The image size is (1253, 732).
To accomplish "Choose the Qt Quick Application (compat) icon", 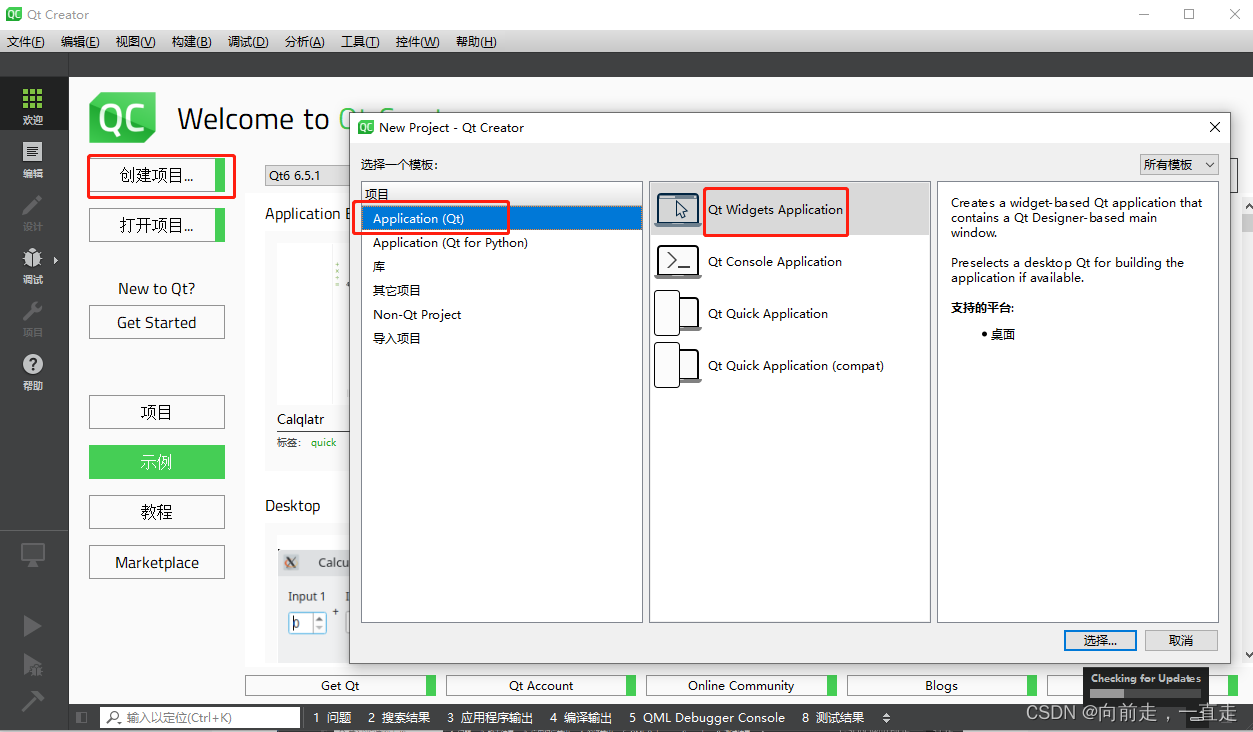I will [677, 365].
